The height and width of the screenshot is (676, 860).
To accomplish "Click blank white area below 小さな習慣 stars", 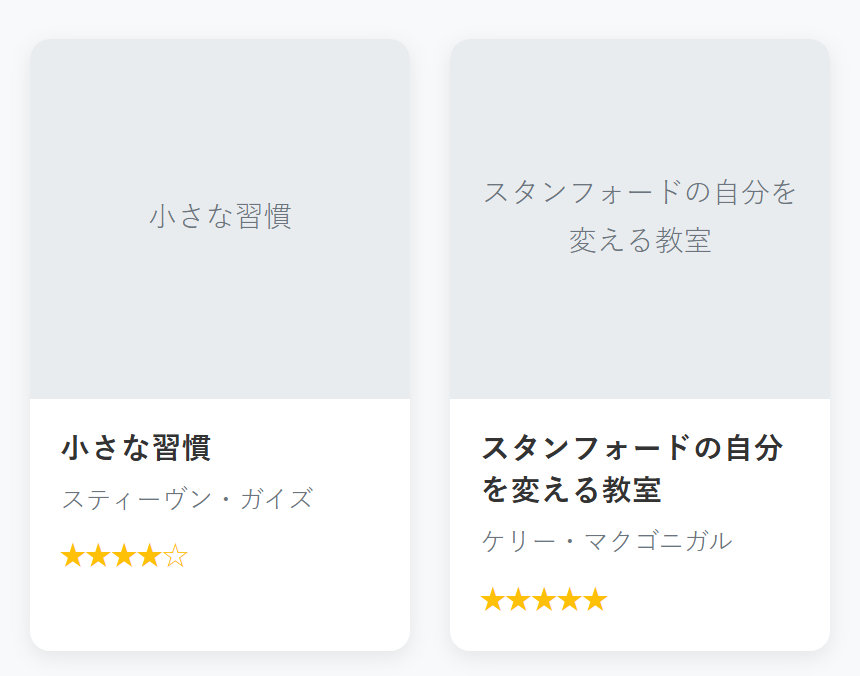I will [220, 612].
